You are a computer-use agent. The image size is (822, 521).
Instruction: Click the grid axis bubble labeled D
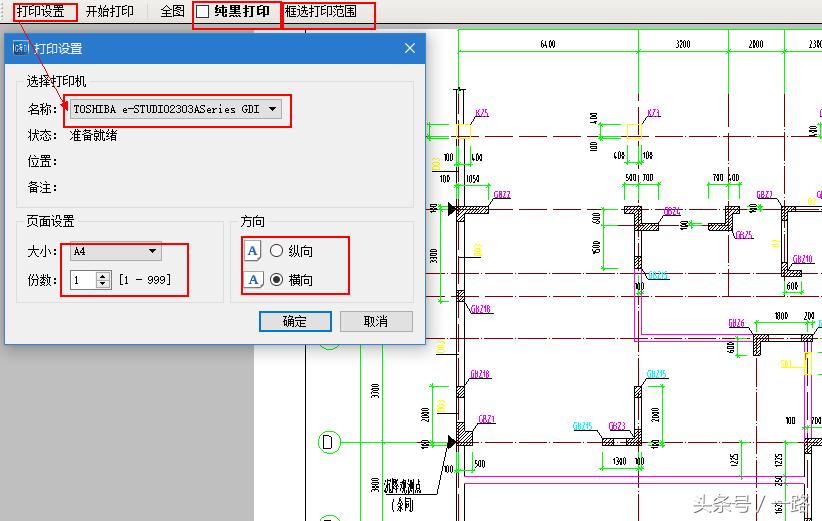pyautogui.click(x=327, y=441)
